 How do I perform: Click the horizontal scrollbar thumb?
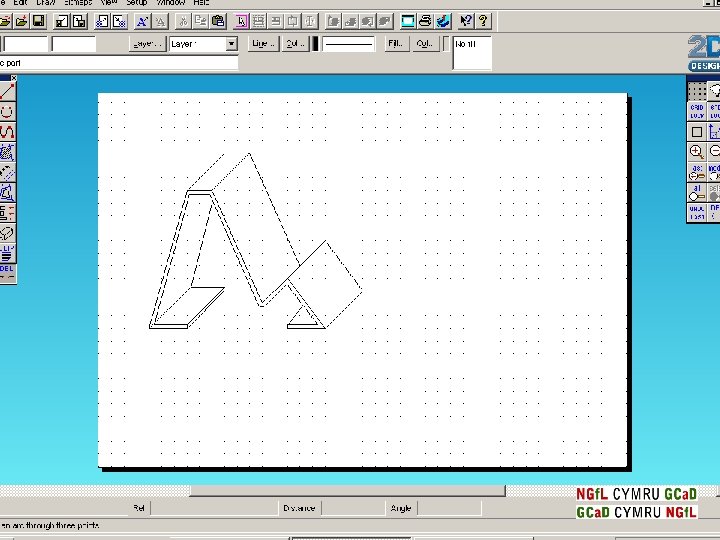click(x=348, y=491)
